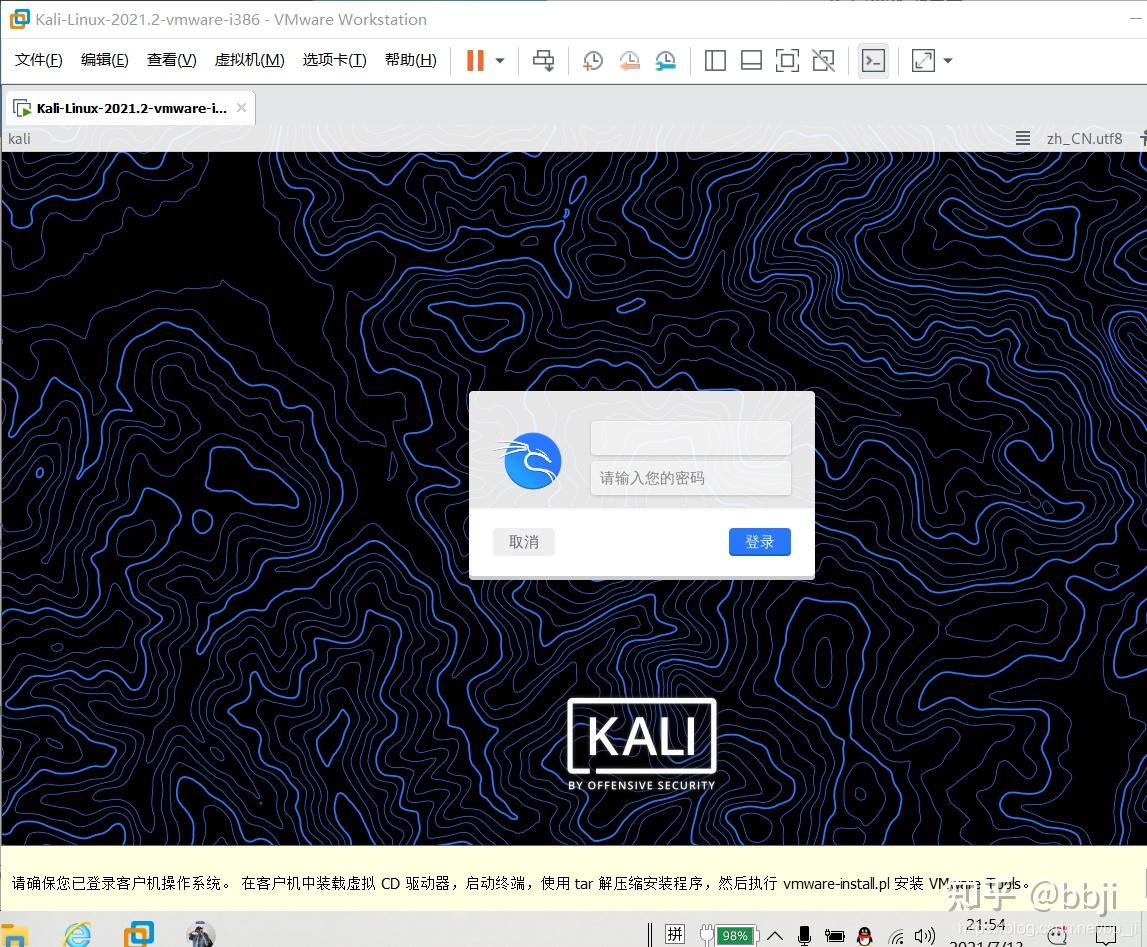Enter full screen mode
1147x947 pixels.
click(x=787, y=61)
